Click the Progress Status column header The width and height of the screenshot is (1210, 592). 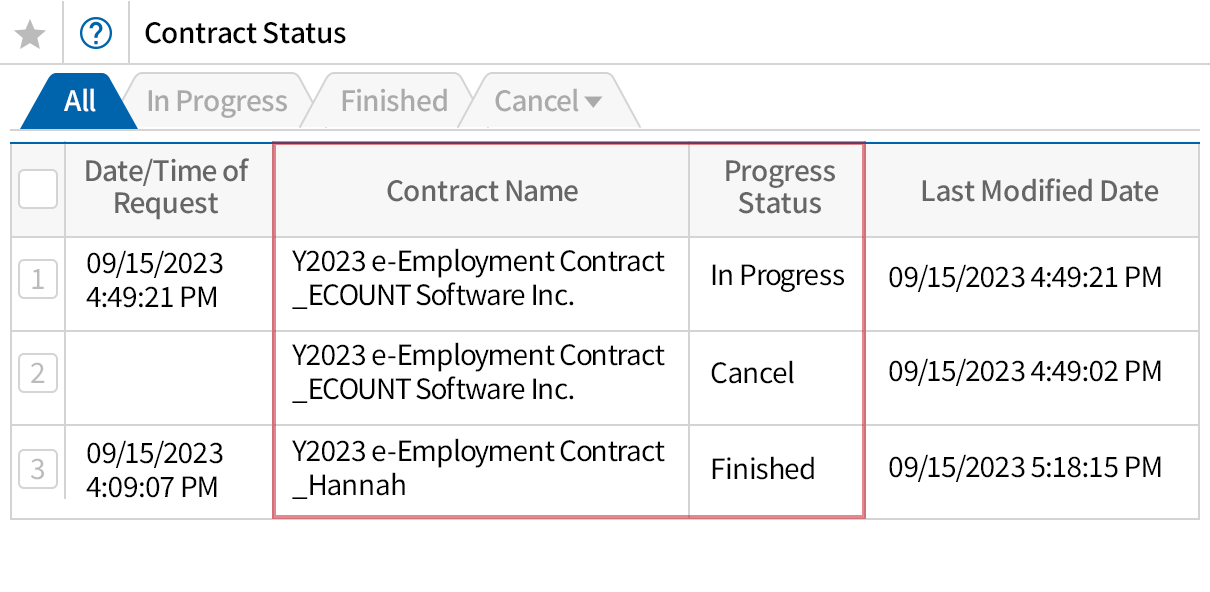click(x=779, y=188)
